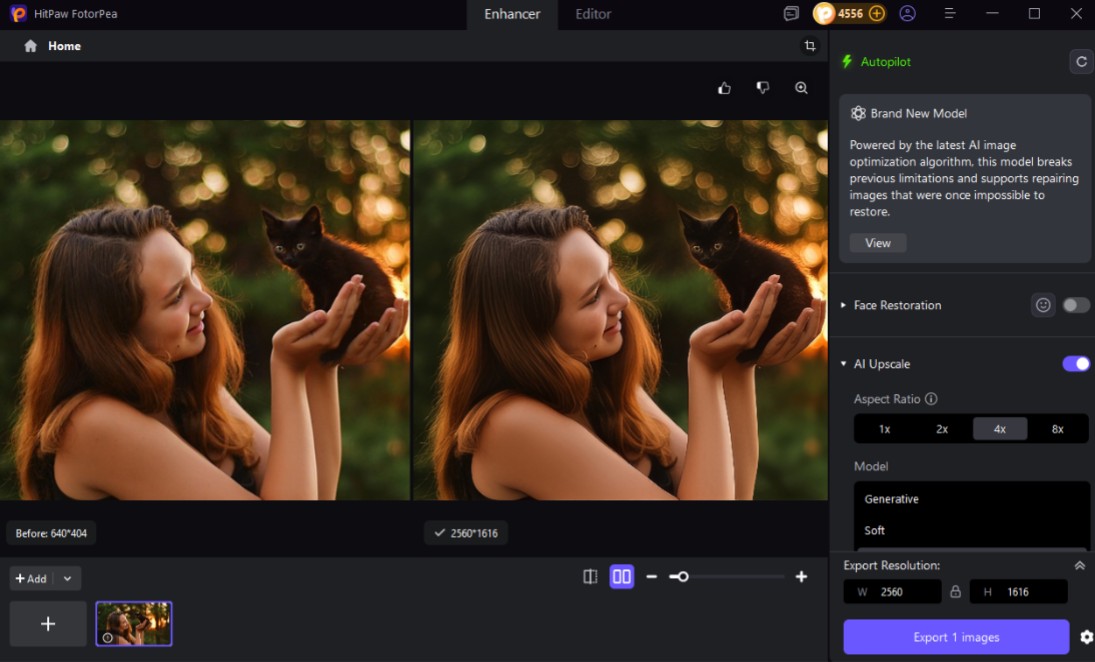Click the zoom slider handle

click(683, 577)
